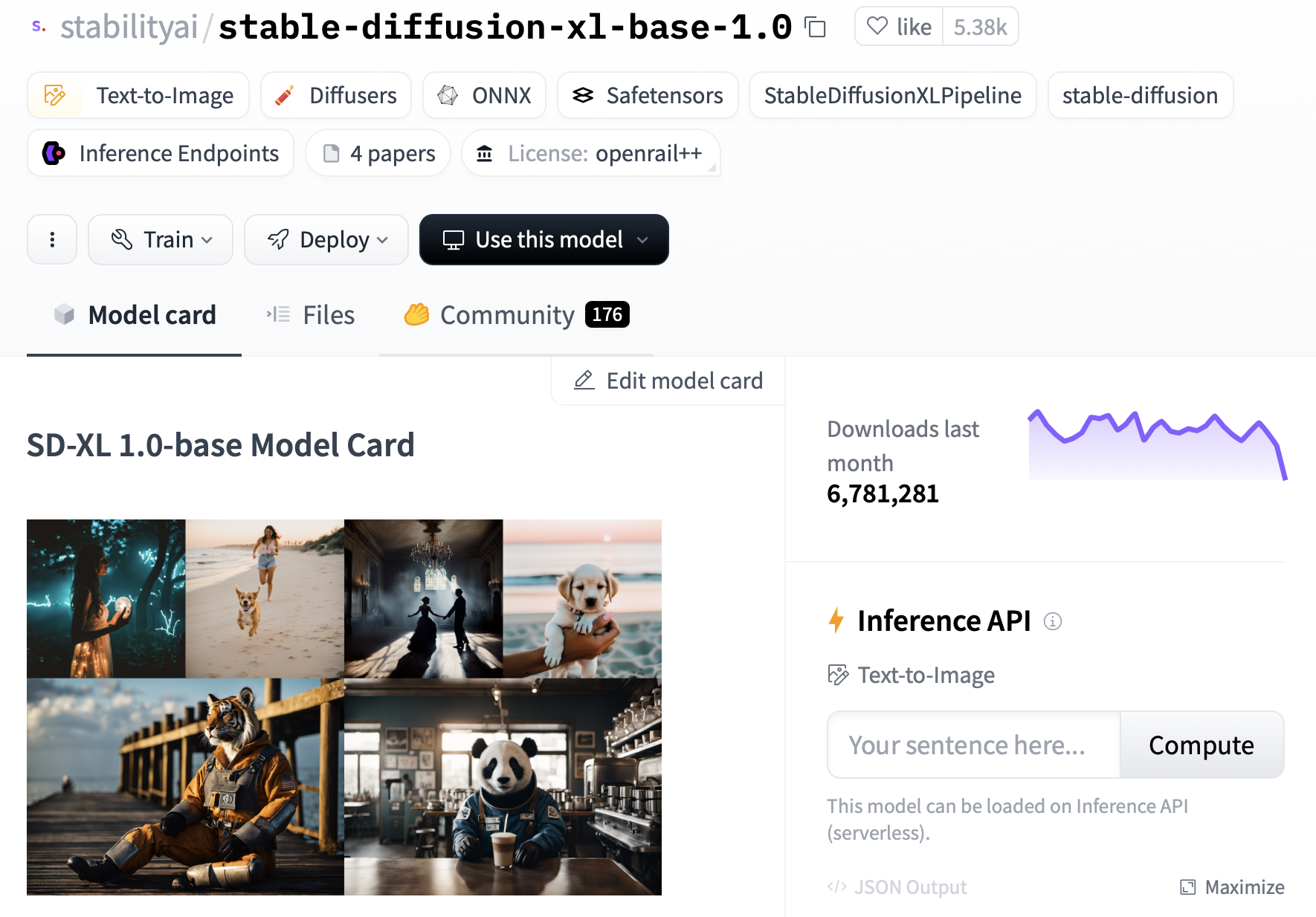Click the 4 papers tag

tap(378, 153)
